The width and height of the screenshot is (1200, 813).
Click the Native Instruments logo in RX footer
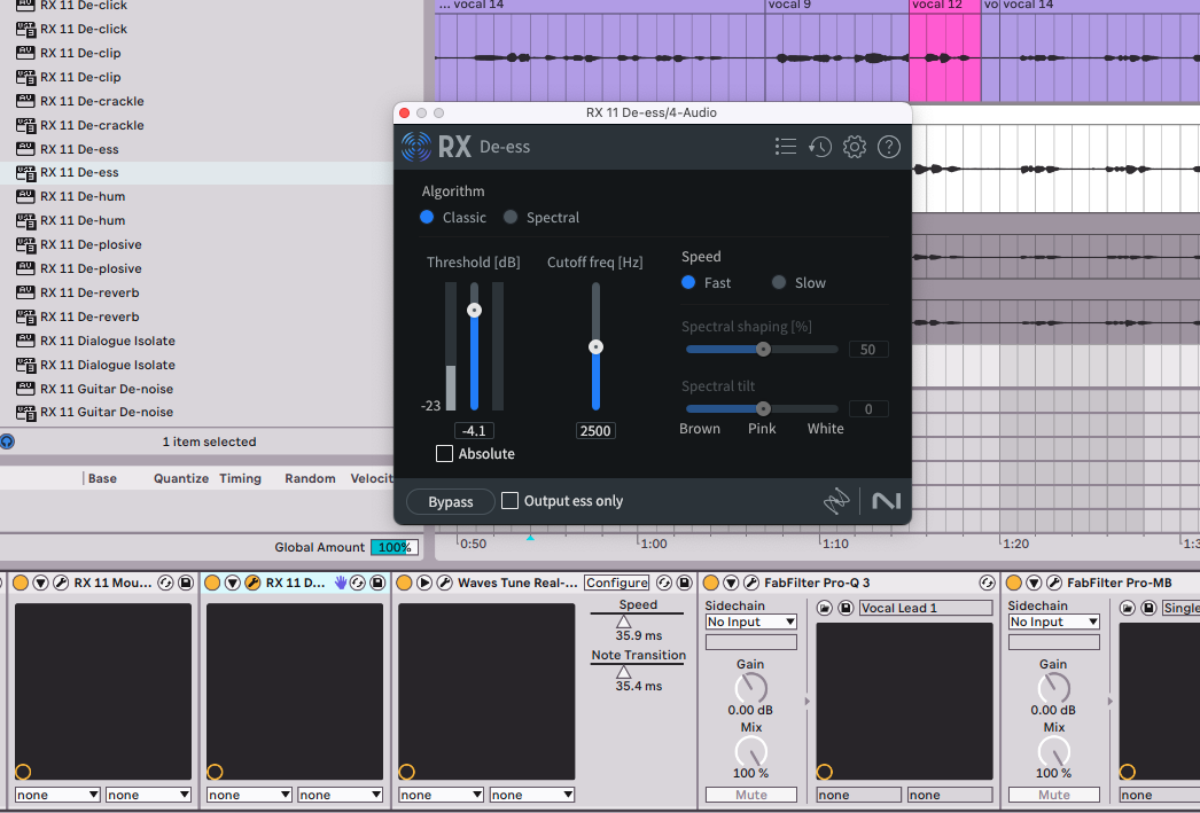click(x=885, y=501)
